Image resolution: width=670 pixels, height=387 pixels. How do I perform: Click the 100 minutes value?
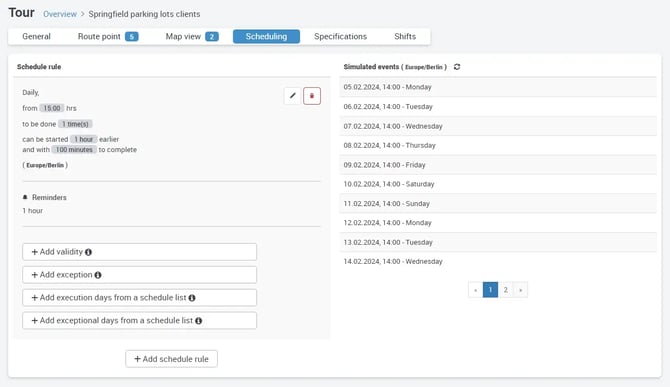pyautogui.click(x=74, y=150)
